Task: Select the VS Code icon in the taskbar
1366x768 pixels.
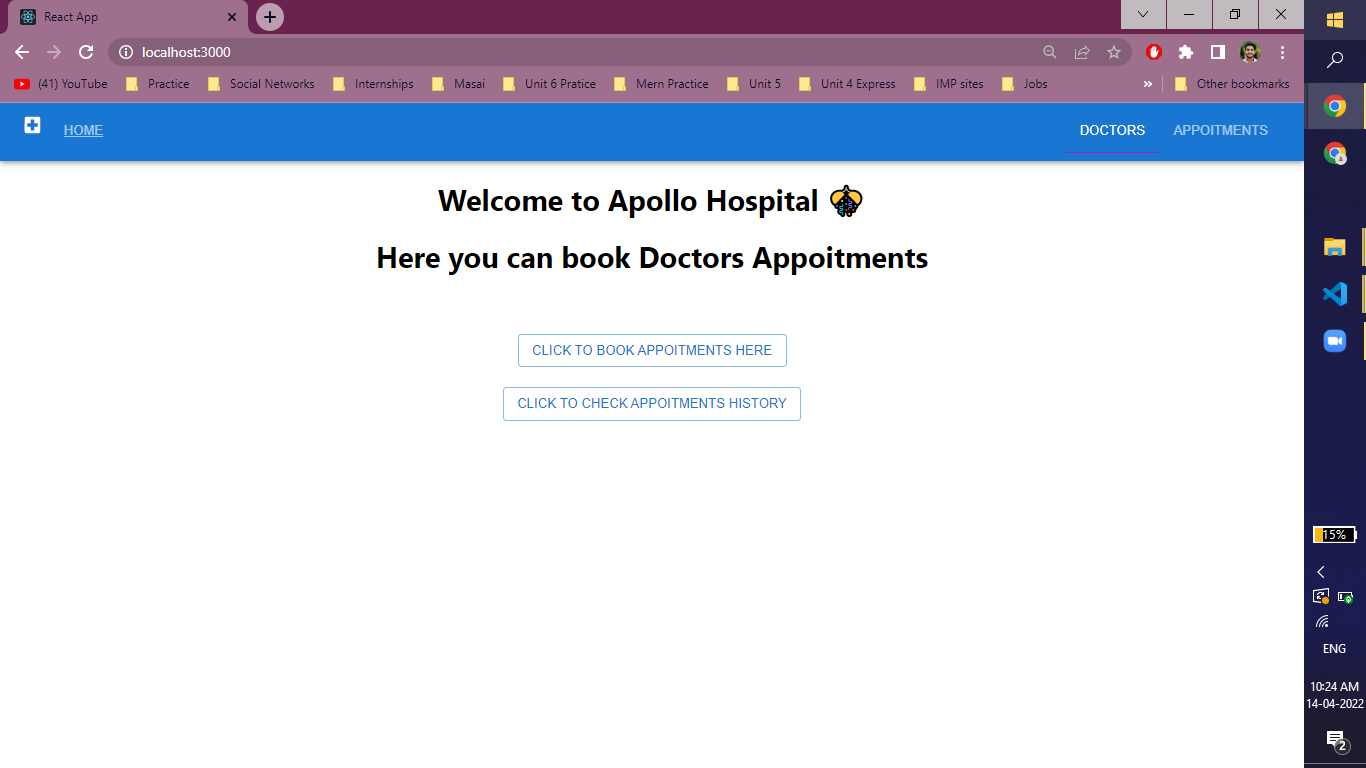Action: (x=1334, y=293)
